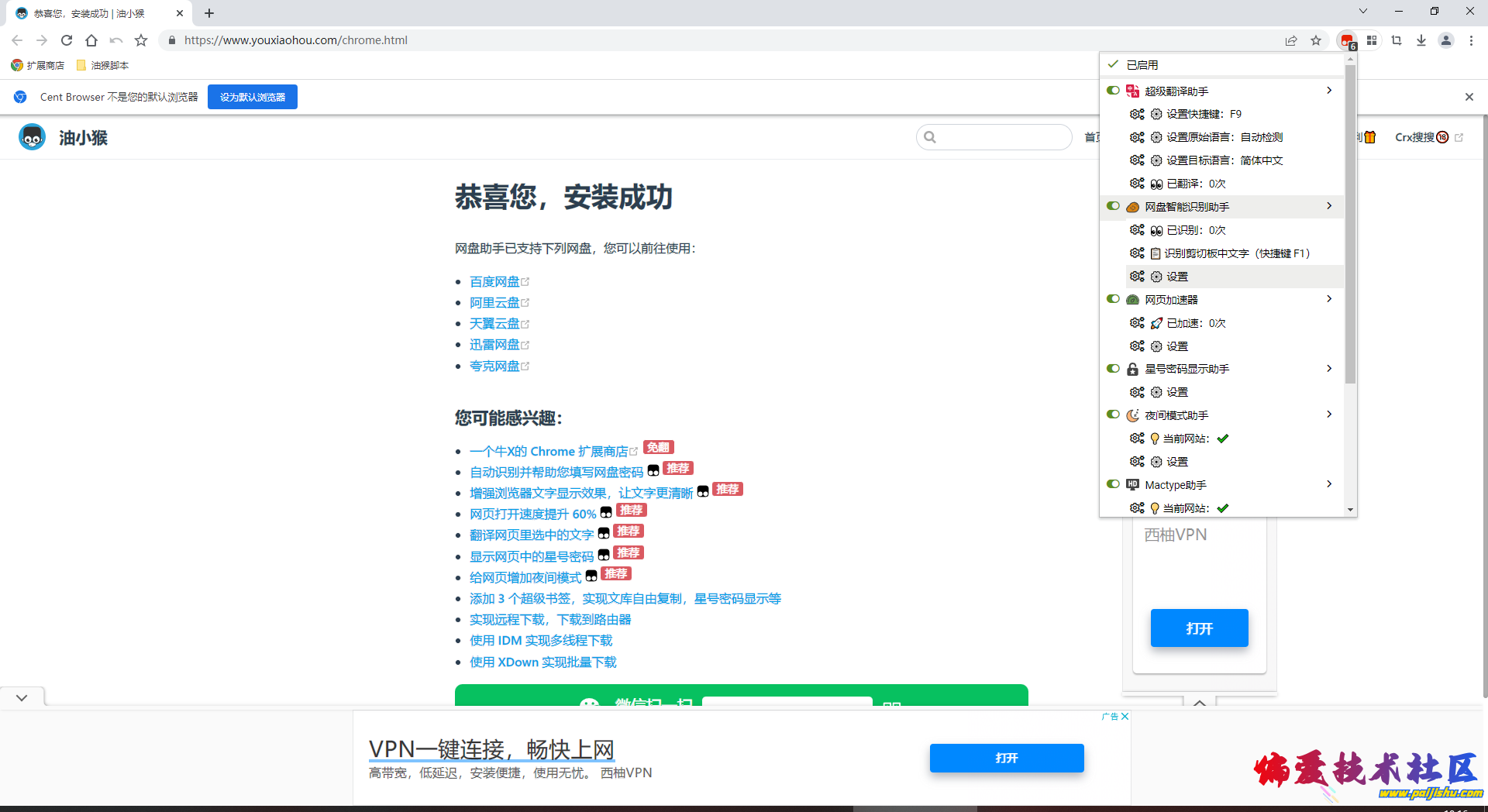Screen dimensions: 1488x812
Task: Turn off the 网页加速器 toggle
Action: pyautogui.click(x=1114, y=298)
